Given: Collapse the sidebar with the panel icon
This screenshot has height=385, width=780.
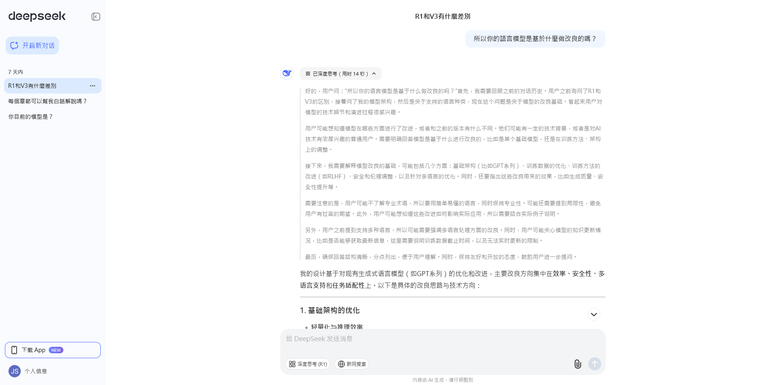Looking at the screenshot, I should pos(96,16).
